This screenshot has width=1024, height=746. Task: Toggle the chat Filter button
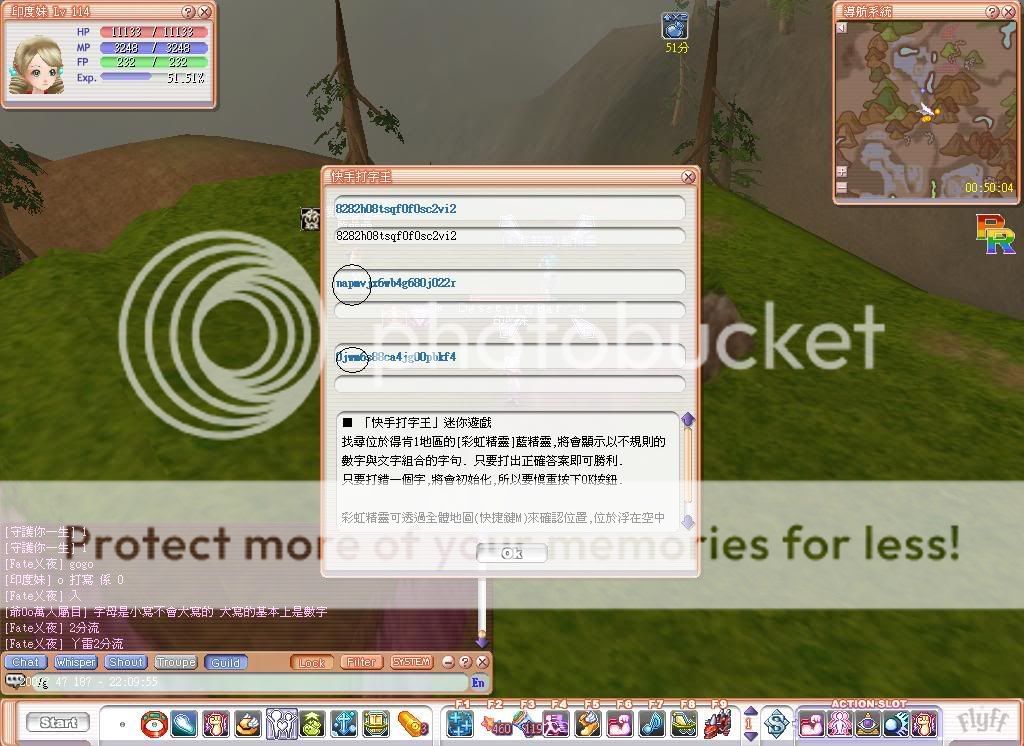tap(361, 662)
